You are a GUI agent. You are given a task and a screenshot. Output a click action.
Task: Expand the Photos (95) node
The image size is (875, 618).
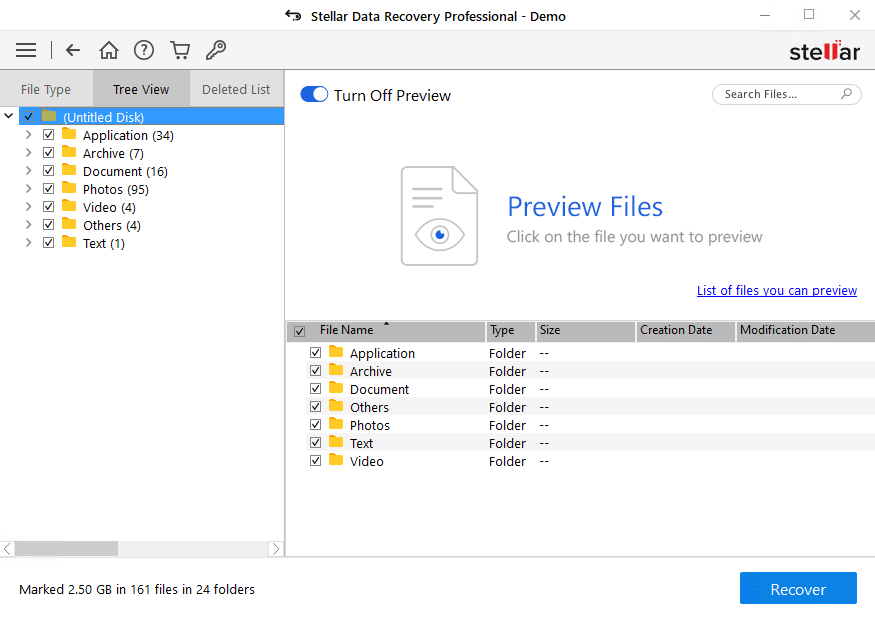(x=28, y=189)
